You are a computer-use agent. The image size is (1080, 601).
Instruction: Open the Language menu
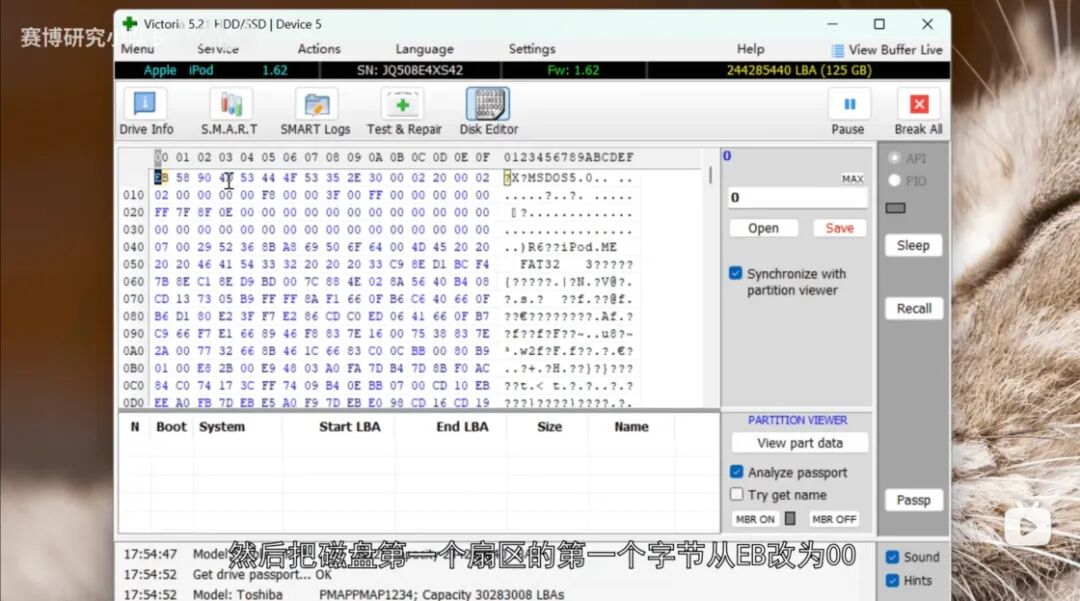pyautogui.click(x=424, y=49)
